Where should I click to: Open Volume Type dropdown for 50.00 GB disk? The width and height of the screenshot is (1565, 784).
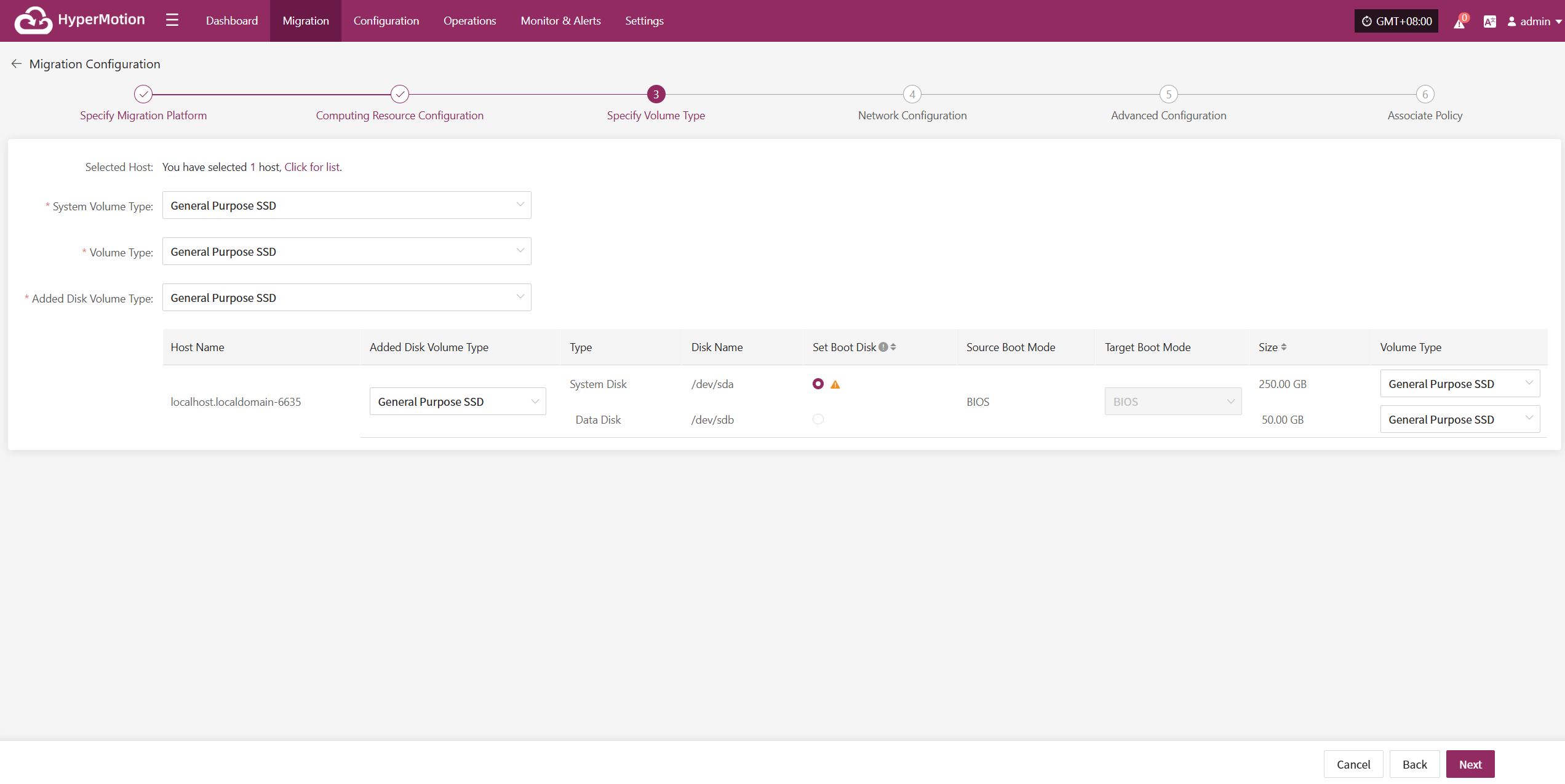[x=1460, y=419]
